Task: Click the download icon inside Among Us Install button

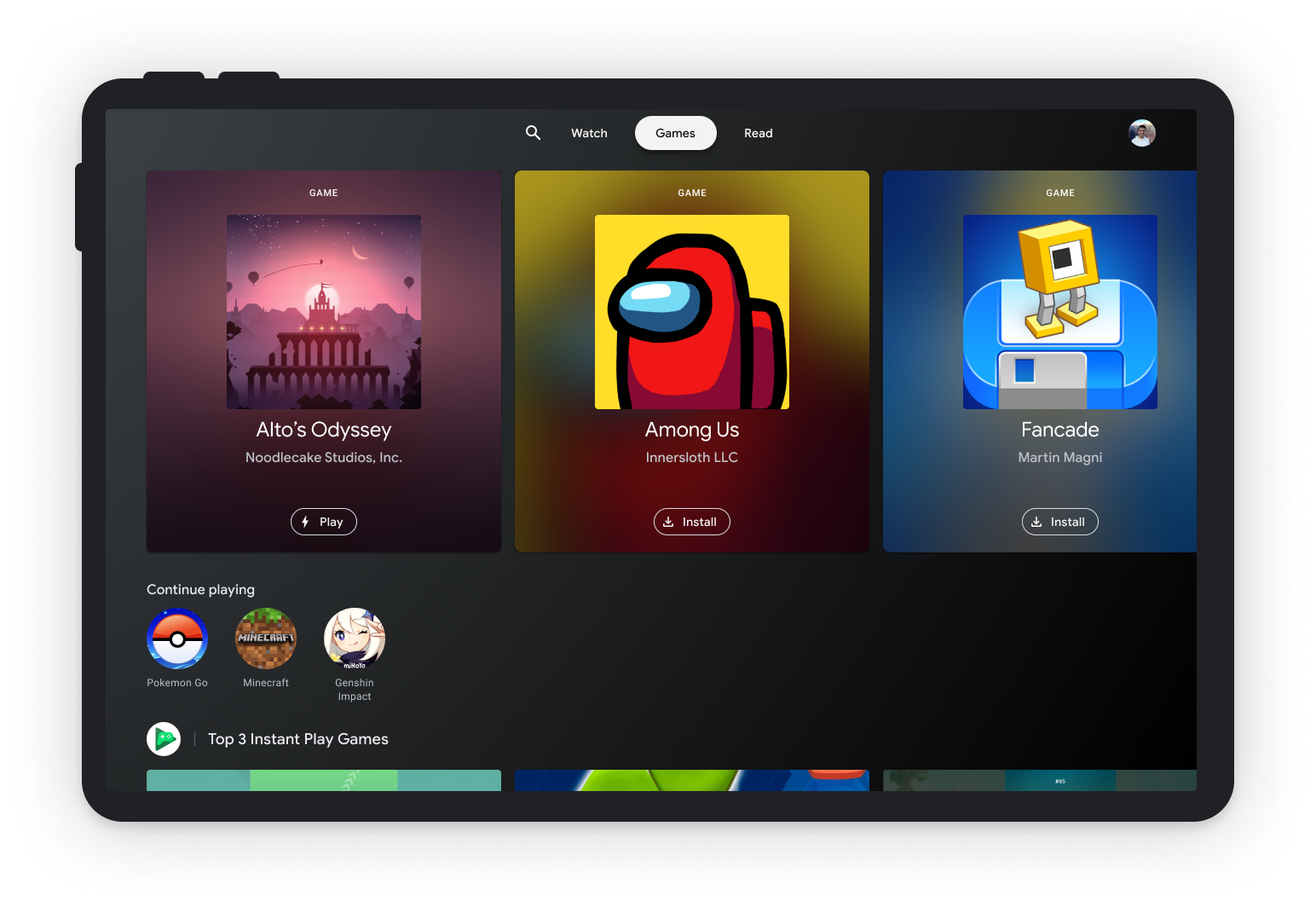Action: [668, 522]
